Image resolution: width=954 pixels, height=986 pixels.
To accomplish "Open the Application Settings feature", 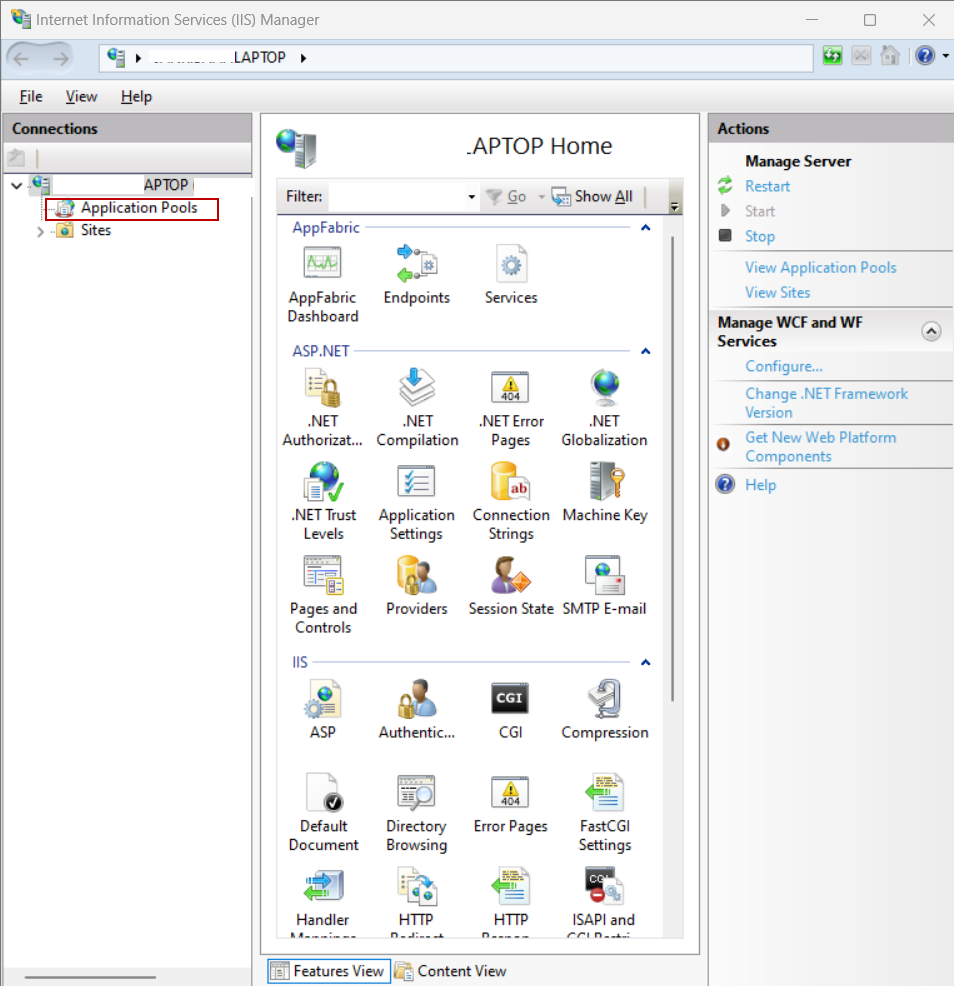I will (x=416, y=502).
